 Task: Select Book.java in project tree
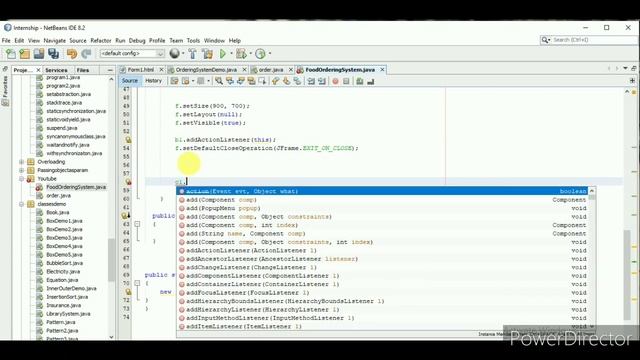pyautogui.click(x=58, y=213)
